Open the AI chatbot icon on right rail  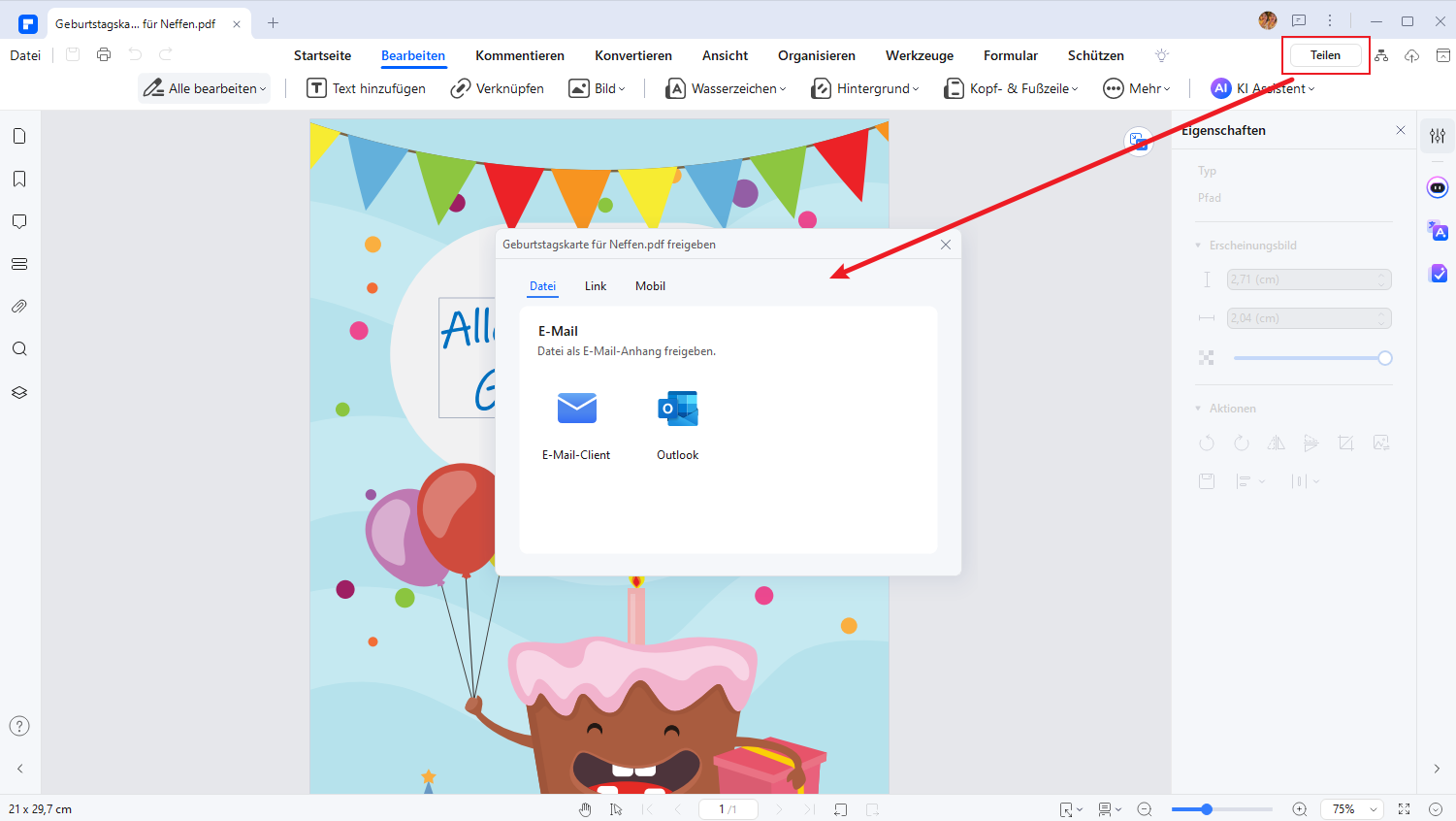1438,187
